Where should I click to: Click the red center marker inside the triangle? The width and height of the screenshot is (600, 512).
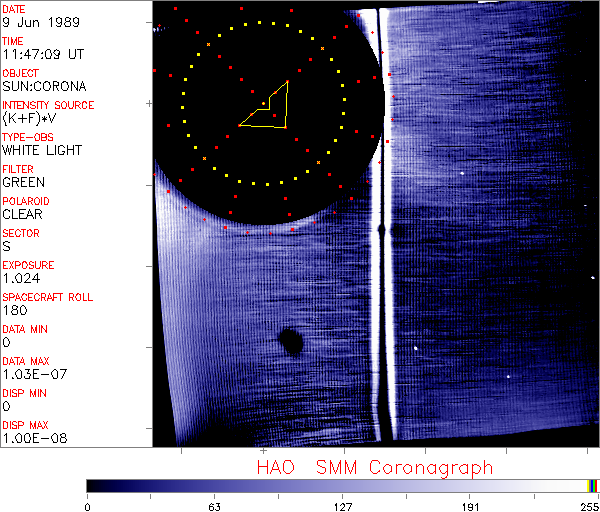[x=264, y=103]
